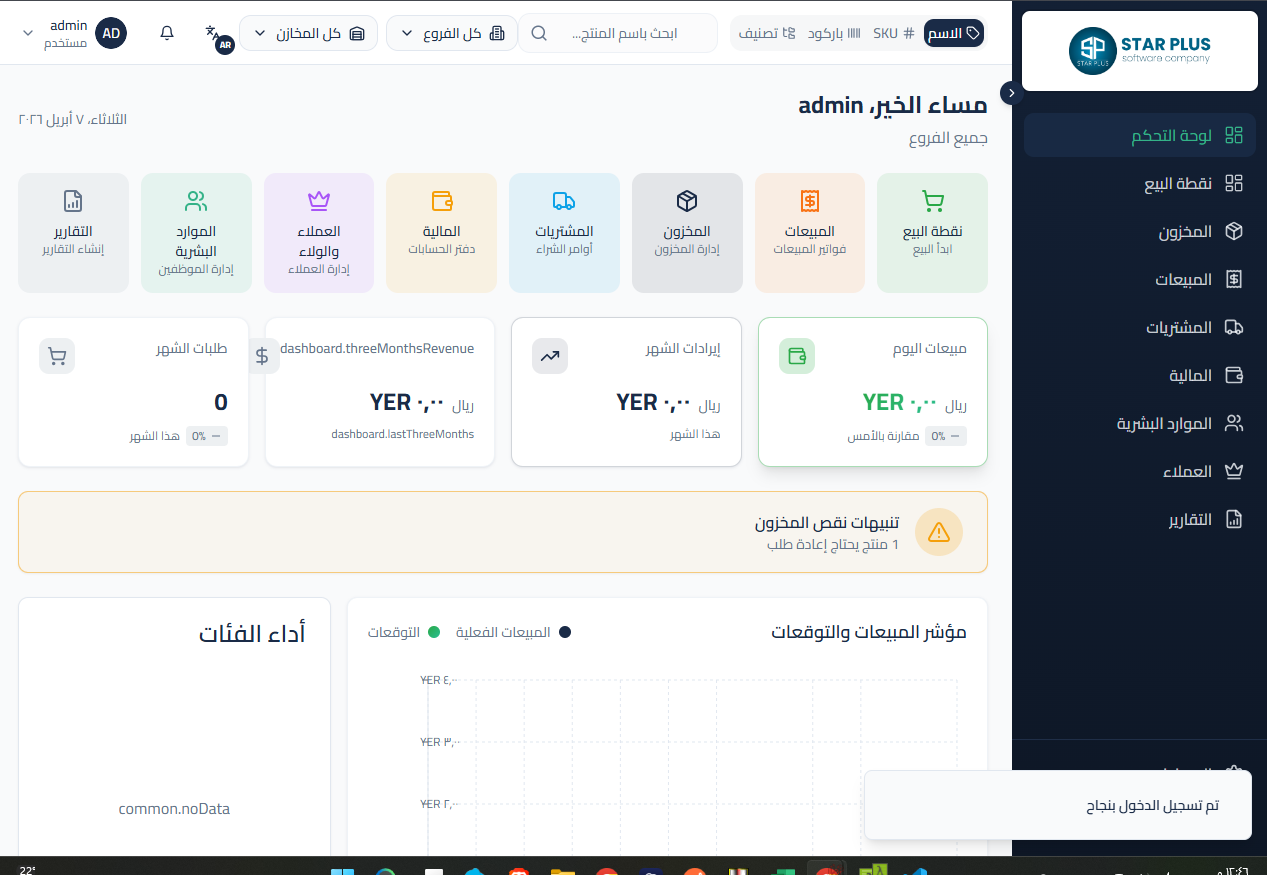Select الاسم search mode toggle

954,33
